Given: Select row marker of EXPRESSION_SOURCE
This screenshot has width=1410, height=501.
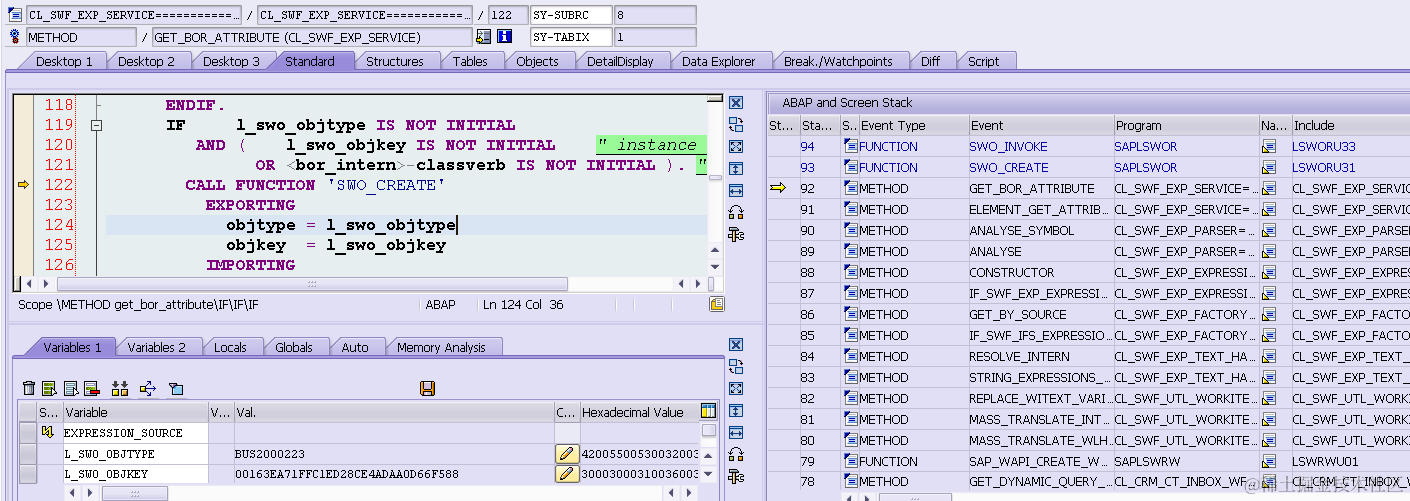Looking at the screenshot, I should pos(28,433).
